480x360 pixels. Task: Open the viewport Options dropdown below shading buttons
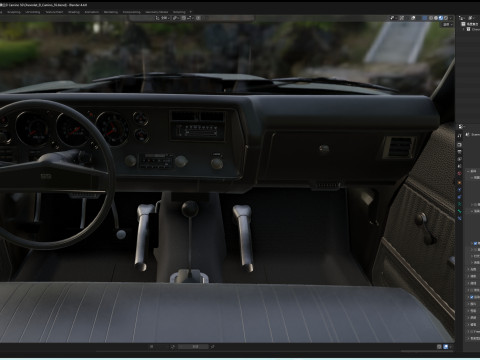(x=447, y=25)
